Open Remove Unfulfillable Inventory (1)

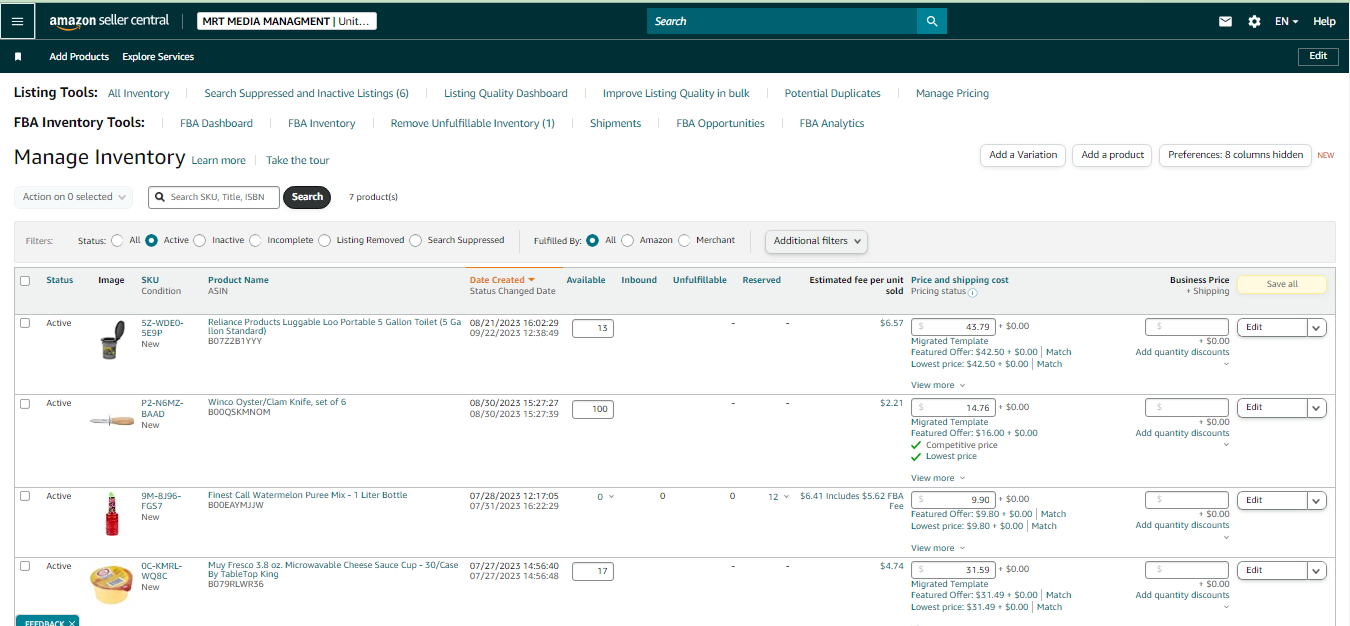click(472, 123)
